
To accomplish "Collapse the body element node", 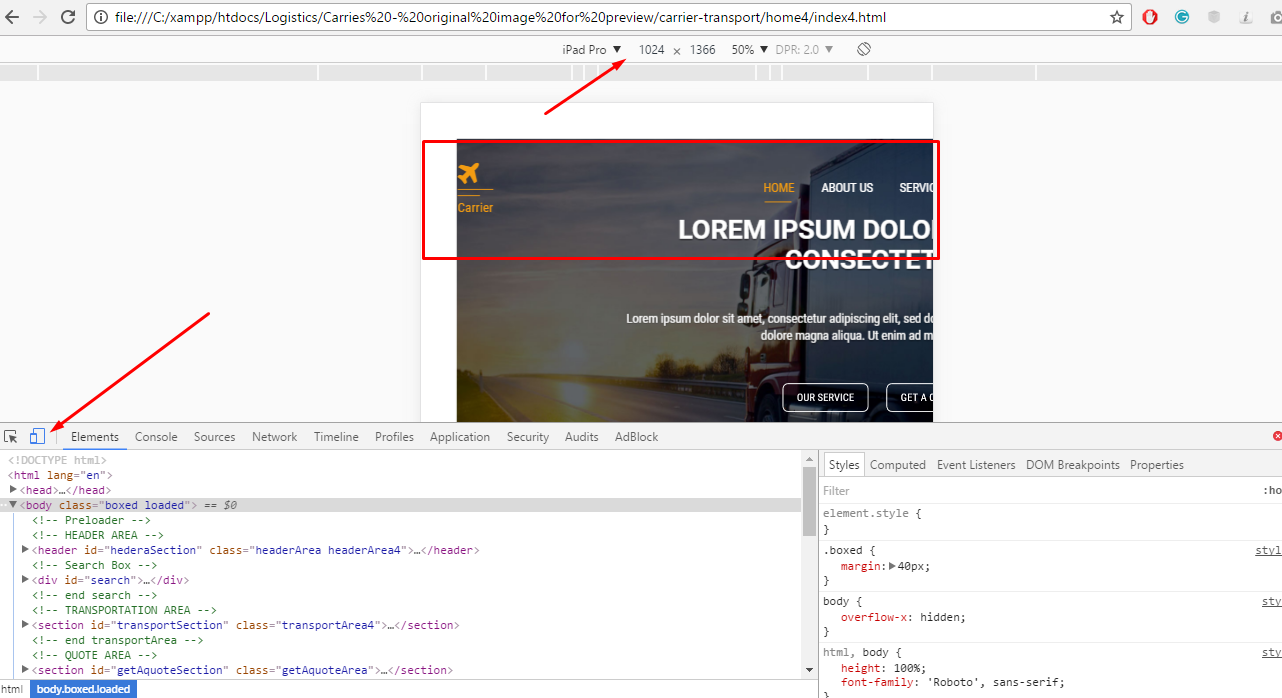I will (x=14, y=505).
